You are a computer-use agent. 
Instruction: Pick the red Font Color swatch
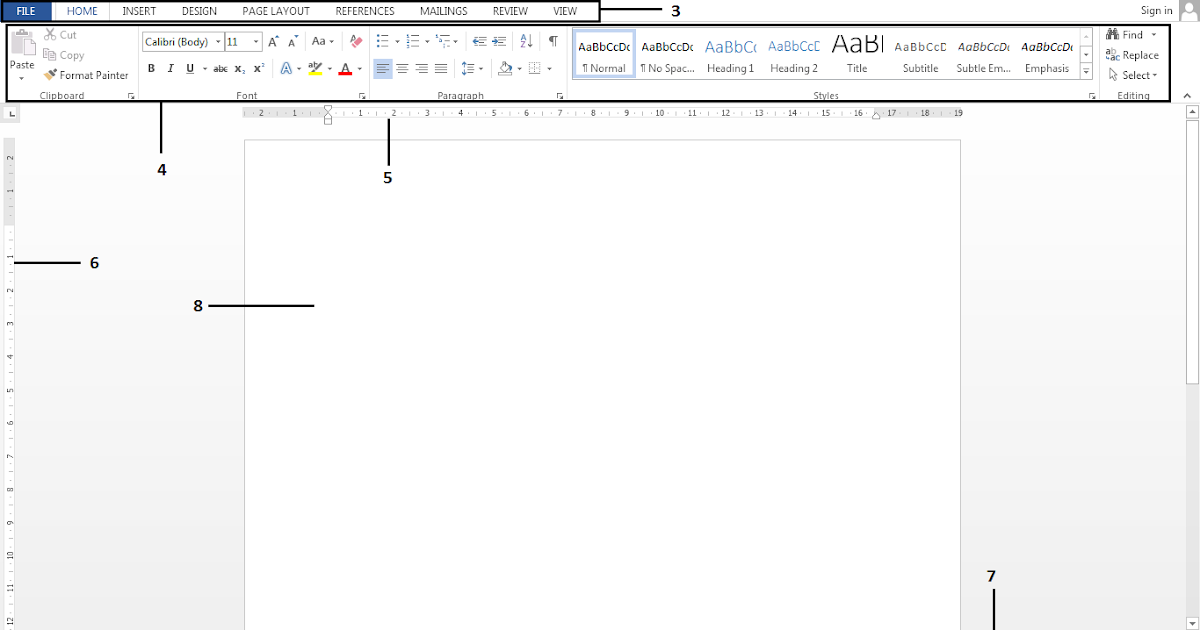pos(344,68)
